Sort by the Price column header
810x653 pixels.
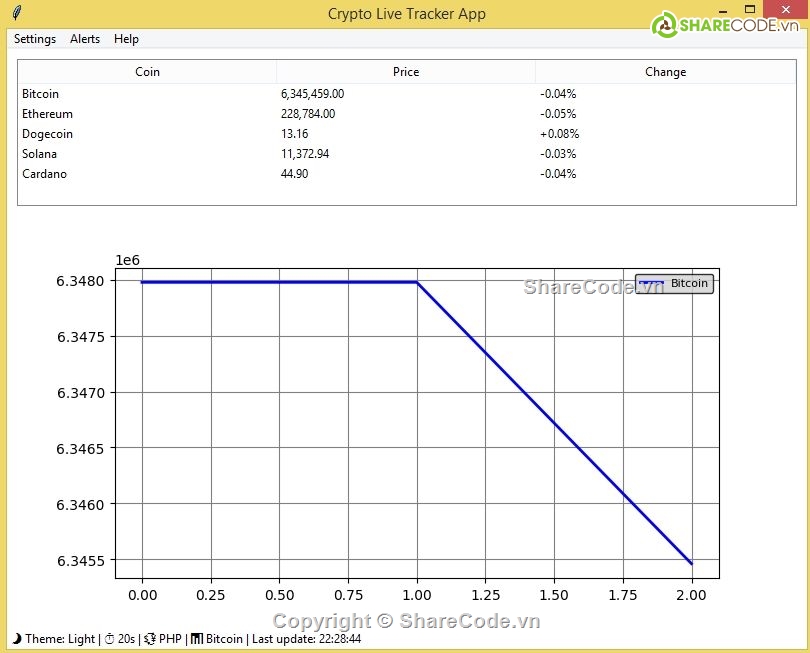tap(406, 72)
